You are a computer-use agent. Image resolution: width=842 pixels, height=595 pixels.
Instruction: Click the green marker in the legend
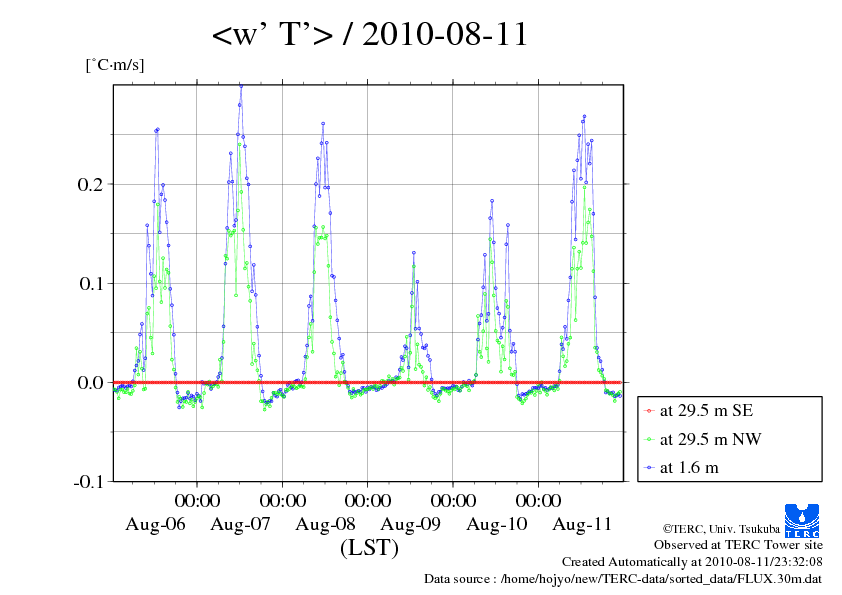tap(649, 440)
